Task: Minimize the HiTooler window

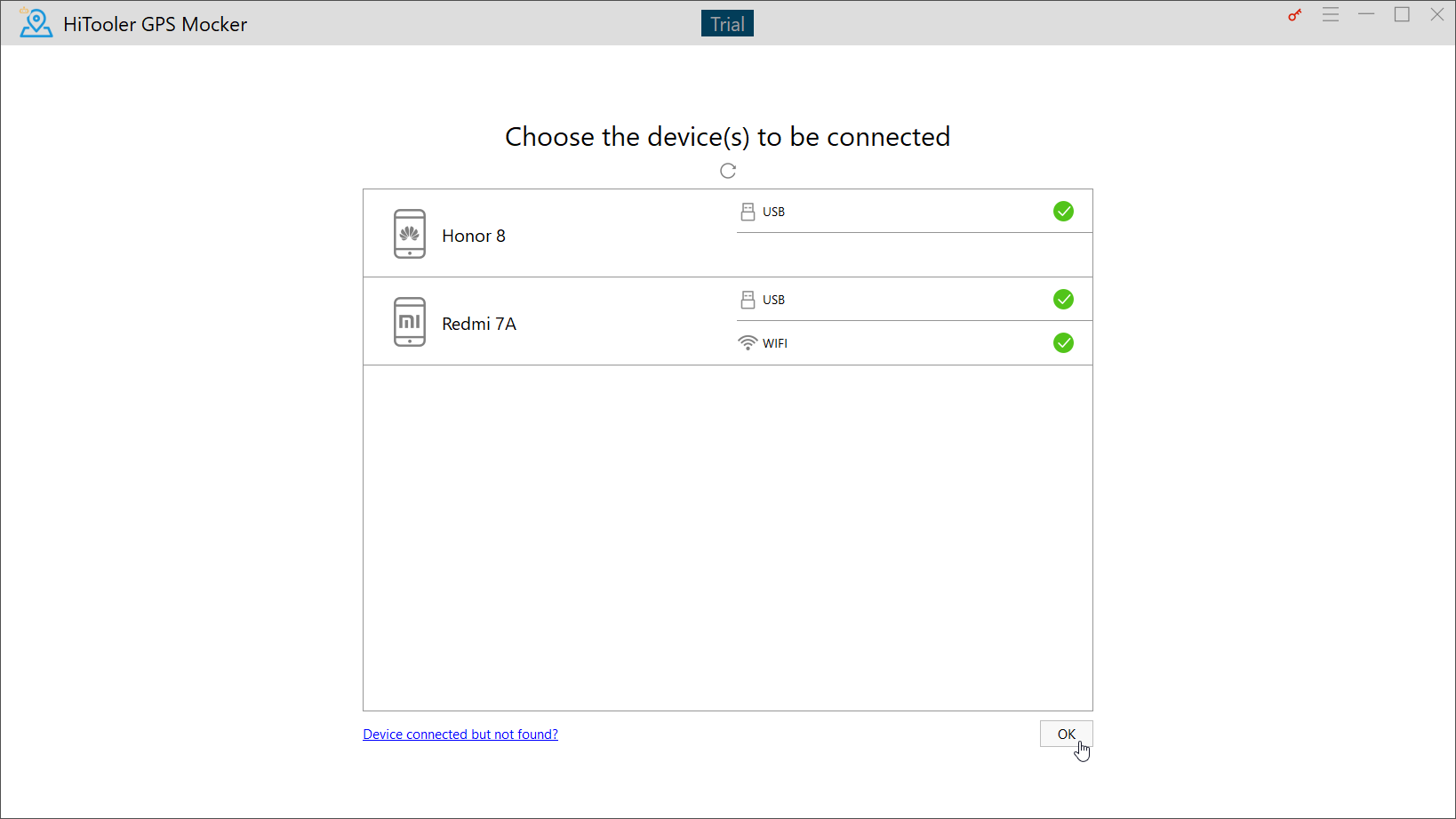Action: tap(1366, 15)
